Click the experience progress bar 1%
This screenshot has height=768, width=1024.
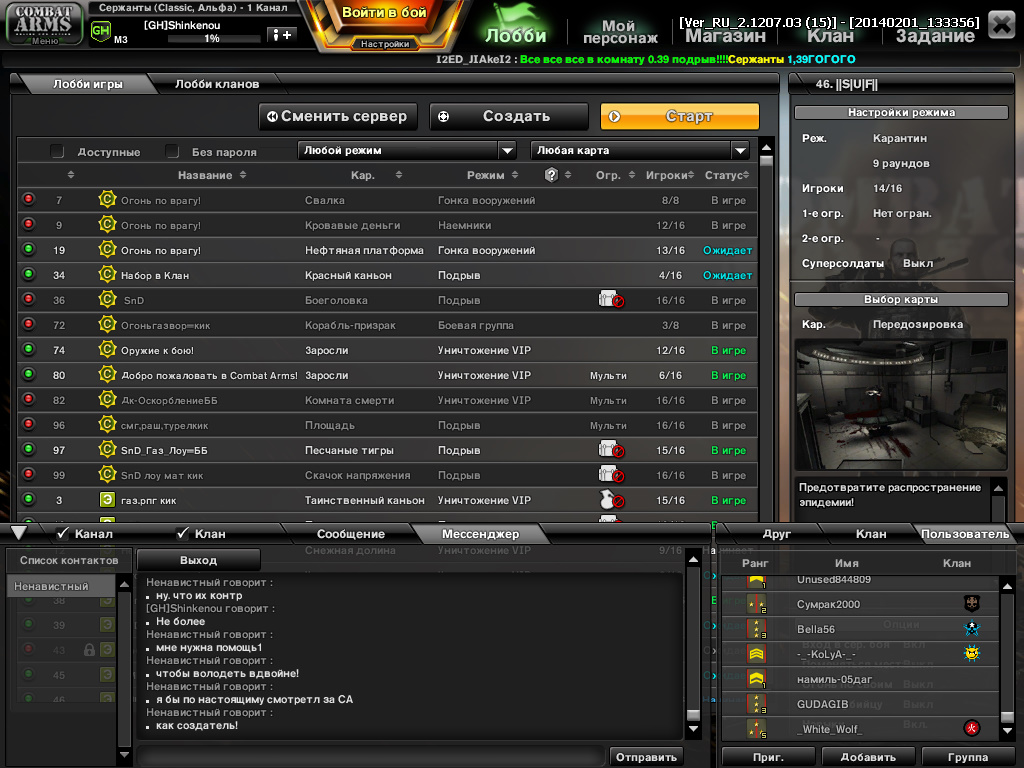(213, 39)
